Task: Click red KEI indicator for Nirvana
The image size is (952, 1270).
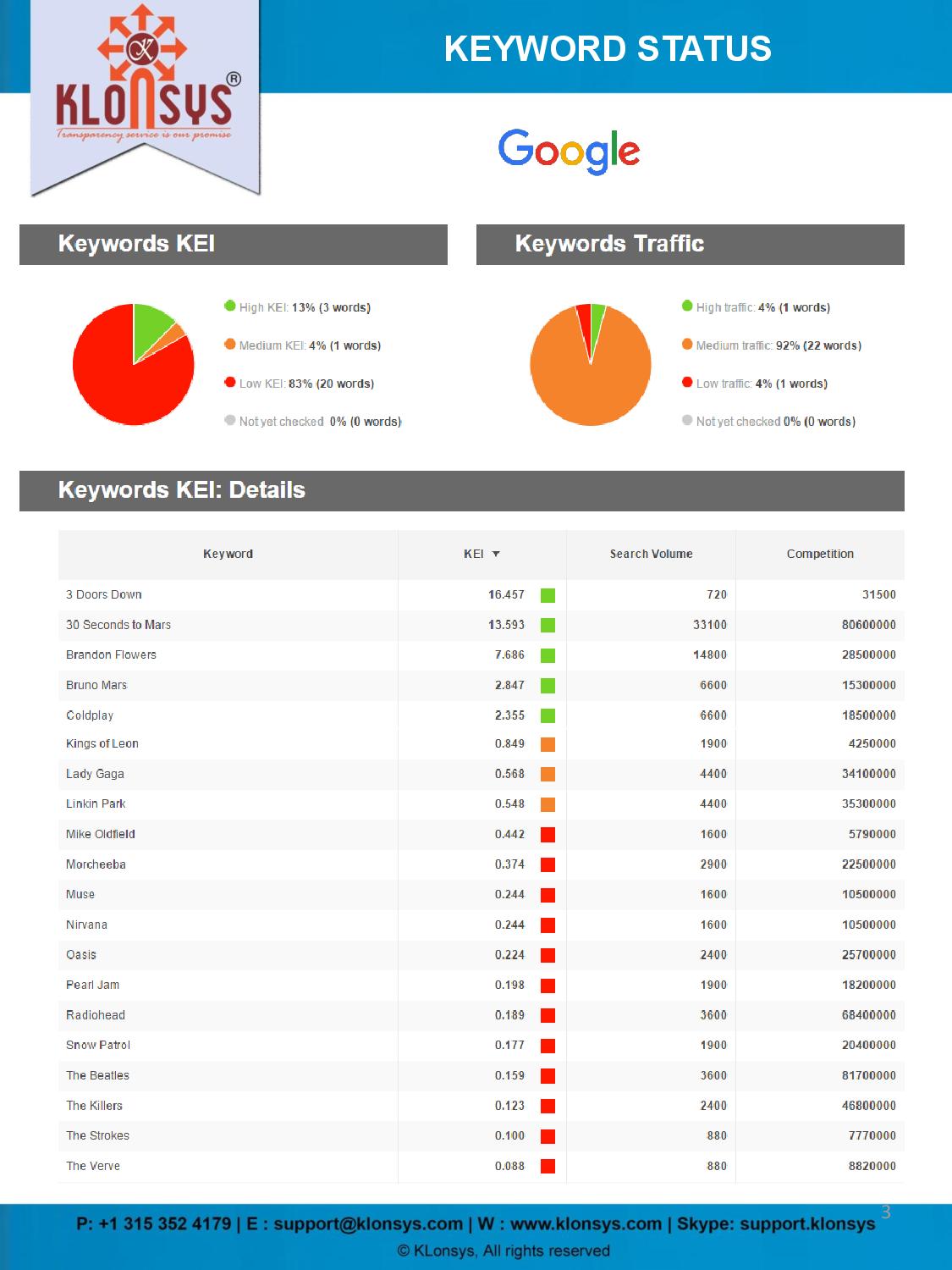Action: (548, 925)
